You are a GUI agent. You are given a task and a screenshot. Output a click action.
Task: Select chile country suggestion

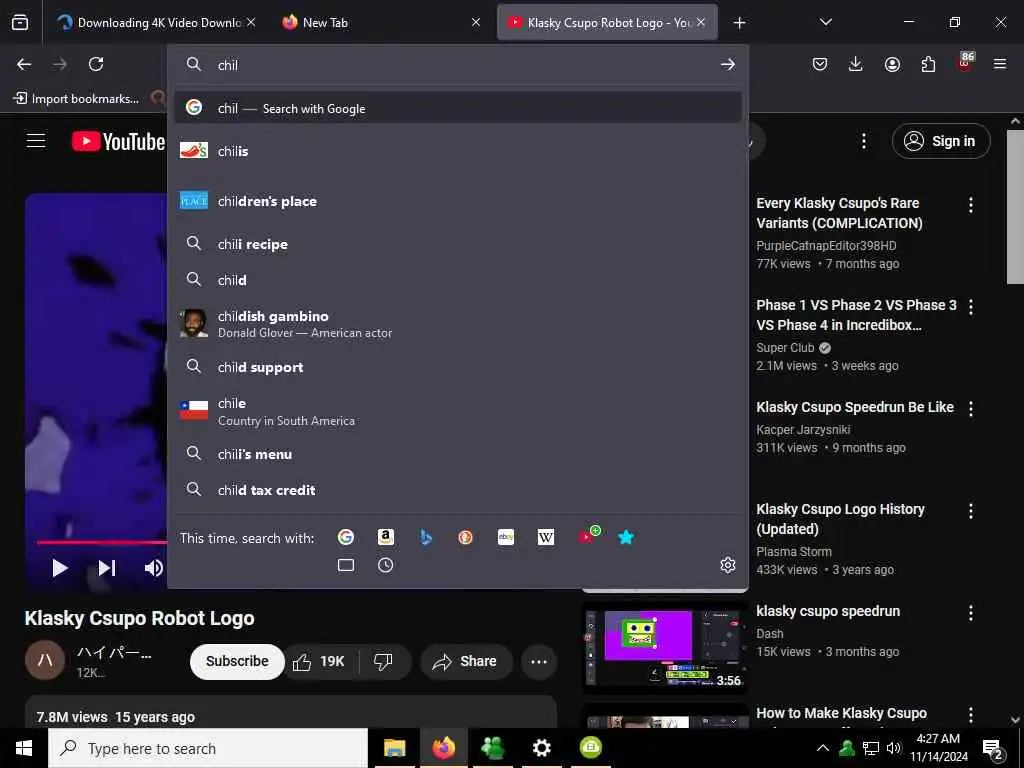pos(458,411)
